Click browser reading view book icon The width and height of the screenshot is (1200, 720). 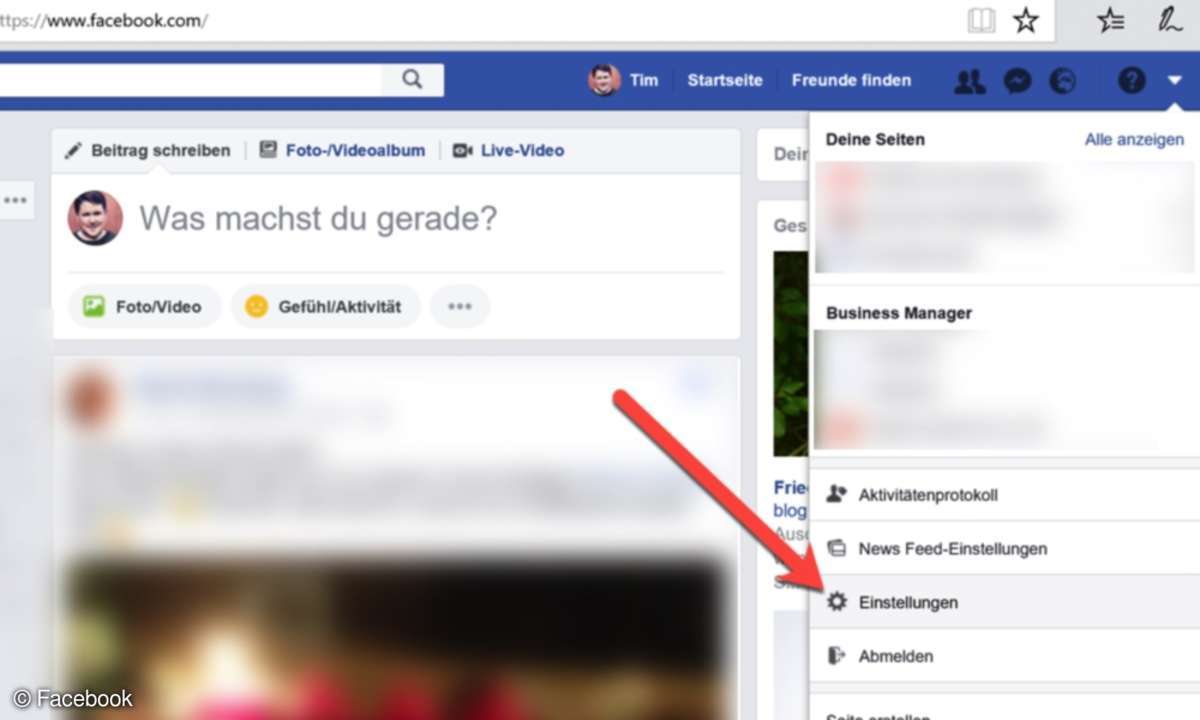point(982,21)
